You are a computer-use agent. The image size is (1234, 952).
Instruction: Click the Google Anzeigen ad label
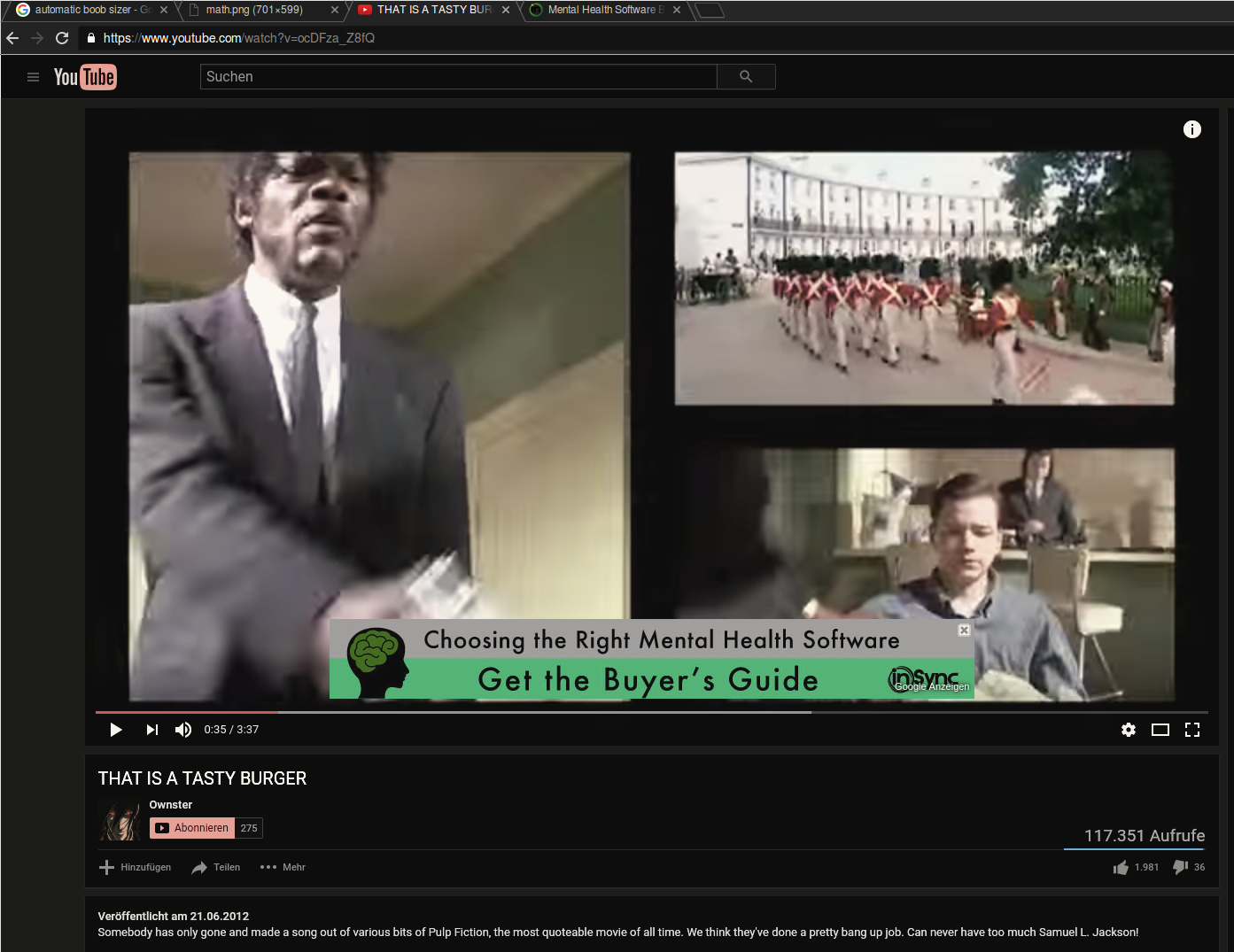(x=932, y=686)
